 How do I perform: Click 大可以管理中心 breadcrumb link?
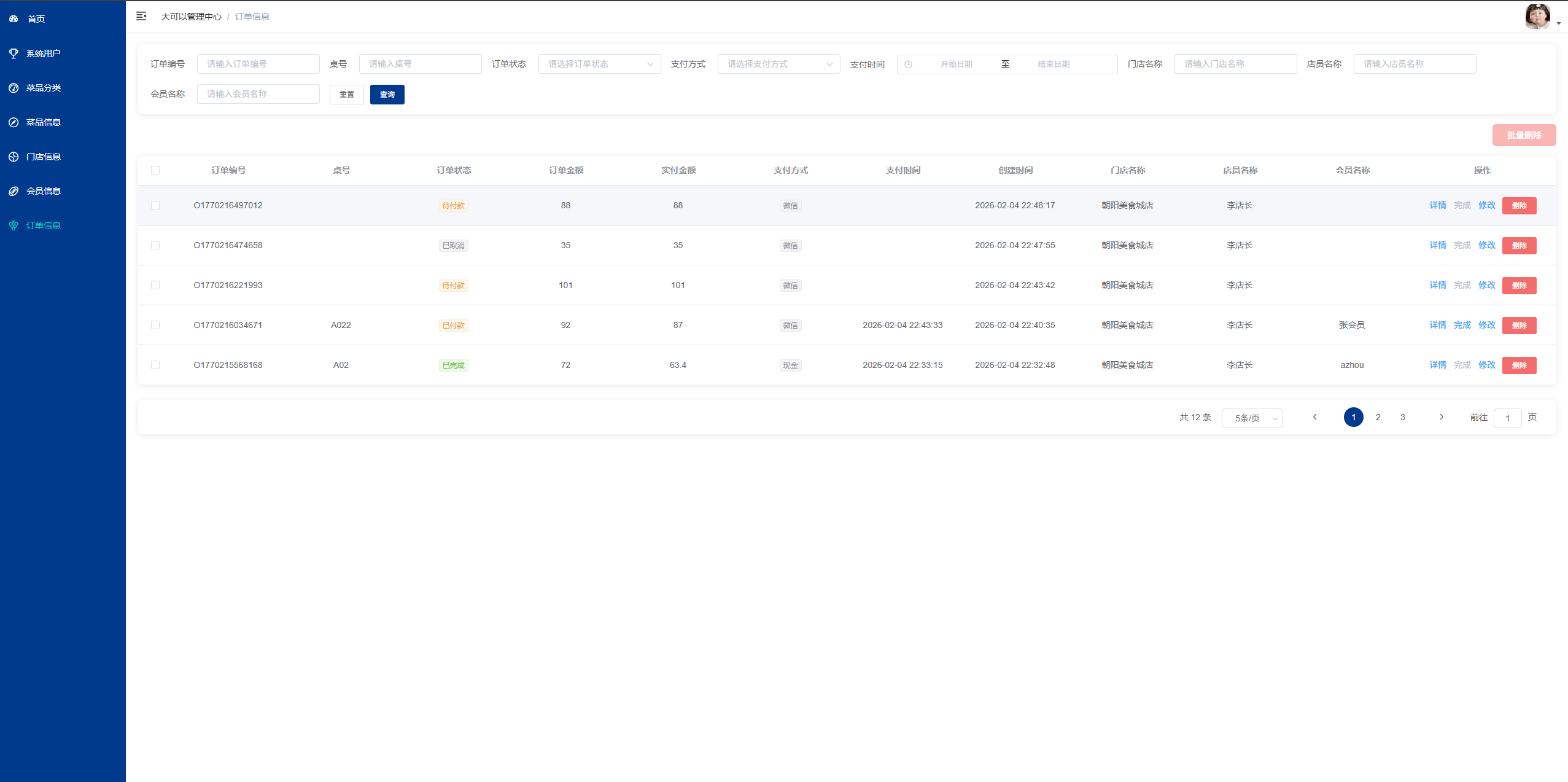[191, 17]
